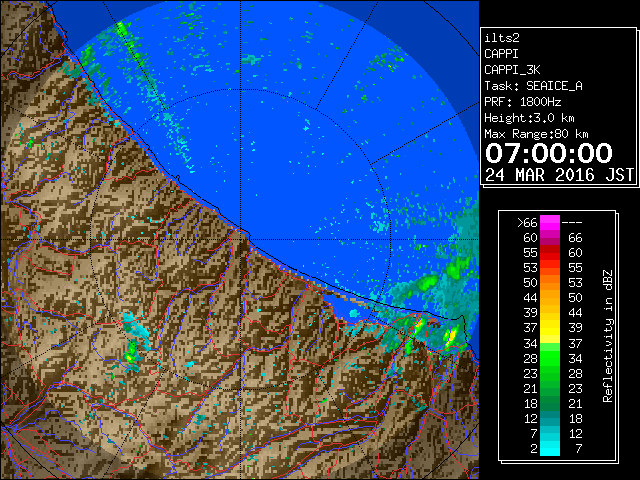This screenshot has height=480, width=640.
Task: Pick the bright green swatch beside left '28'
Action: click(x=550, y=358)
